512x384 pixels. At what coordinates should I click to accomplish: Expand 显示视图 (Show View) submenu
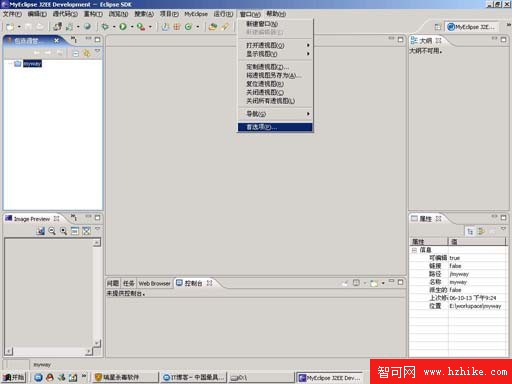pyautogui.click(x=275, y=54)
